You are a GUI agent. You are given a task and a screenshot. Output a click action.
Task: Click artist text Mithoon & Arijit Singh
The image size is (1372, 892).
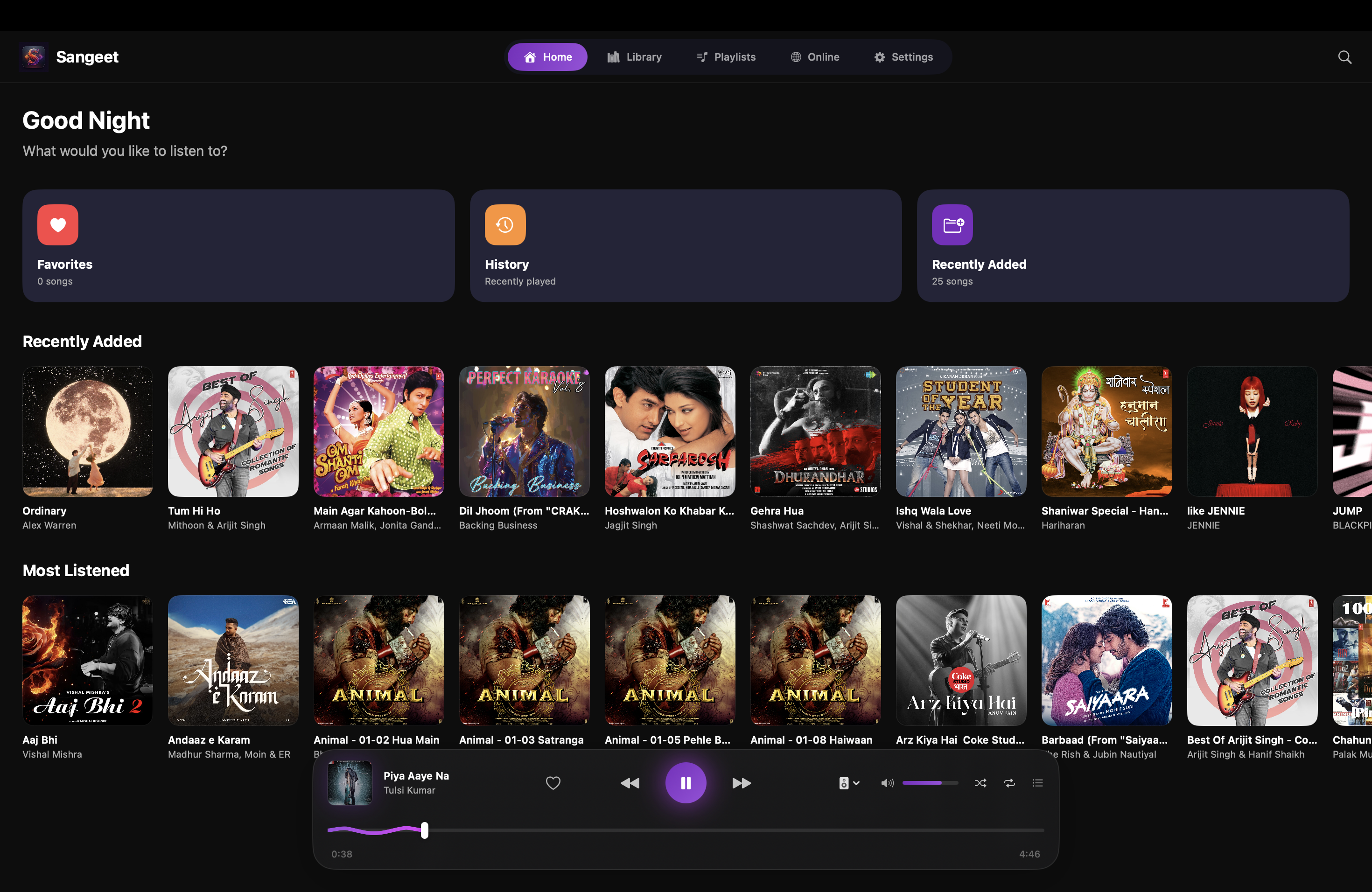click(217, 525)
